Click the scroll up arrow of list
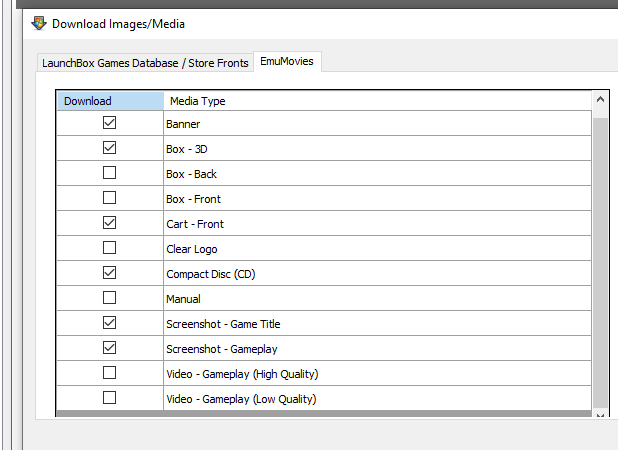 [x=600, y=99]
